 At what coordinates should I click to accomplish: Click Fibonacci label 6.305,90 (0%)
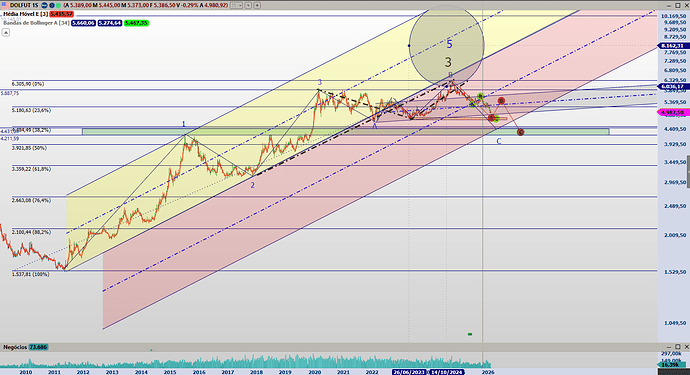[x=28, y=84]
